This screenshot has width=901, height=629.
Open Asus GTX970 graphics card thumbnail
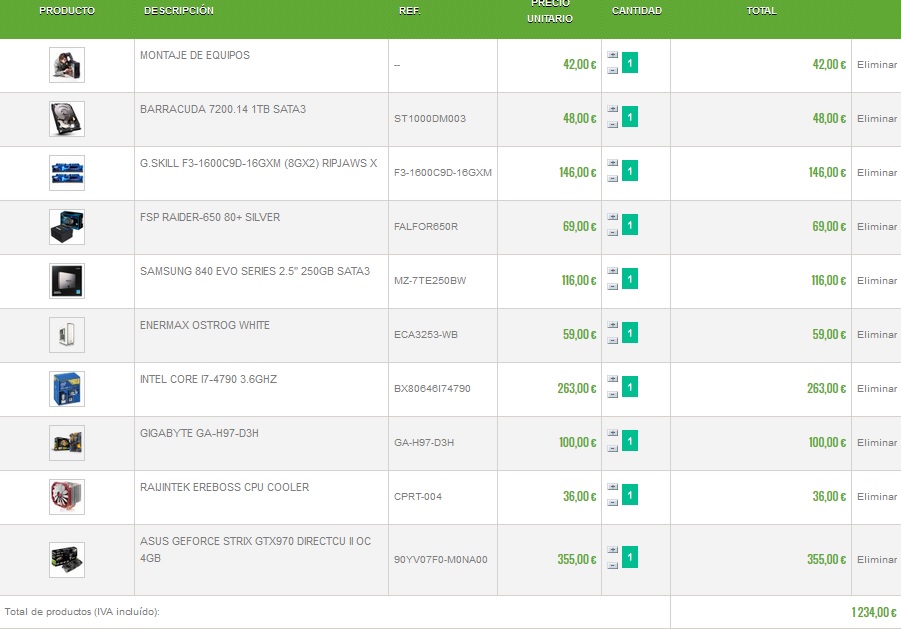pos(67,560)
